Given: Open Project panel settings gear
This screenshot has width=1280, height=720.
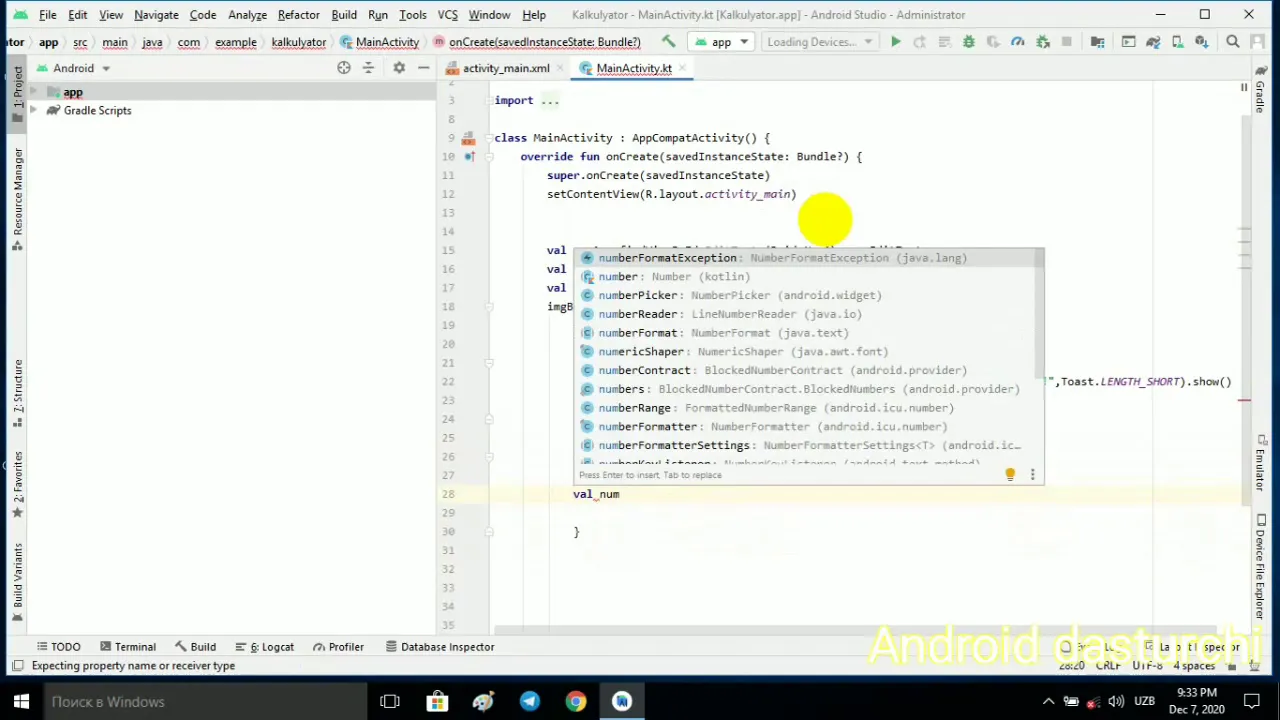Looking at the screenshot, I should click(398, 68).
